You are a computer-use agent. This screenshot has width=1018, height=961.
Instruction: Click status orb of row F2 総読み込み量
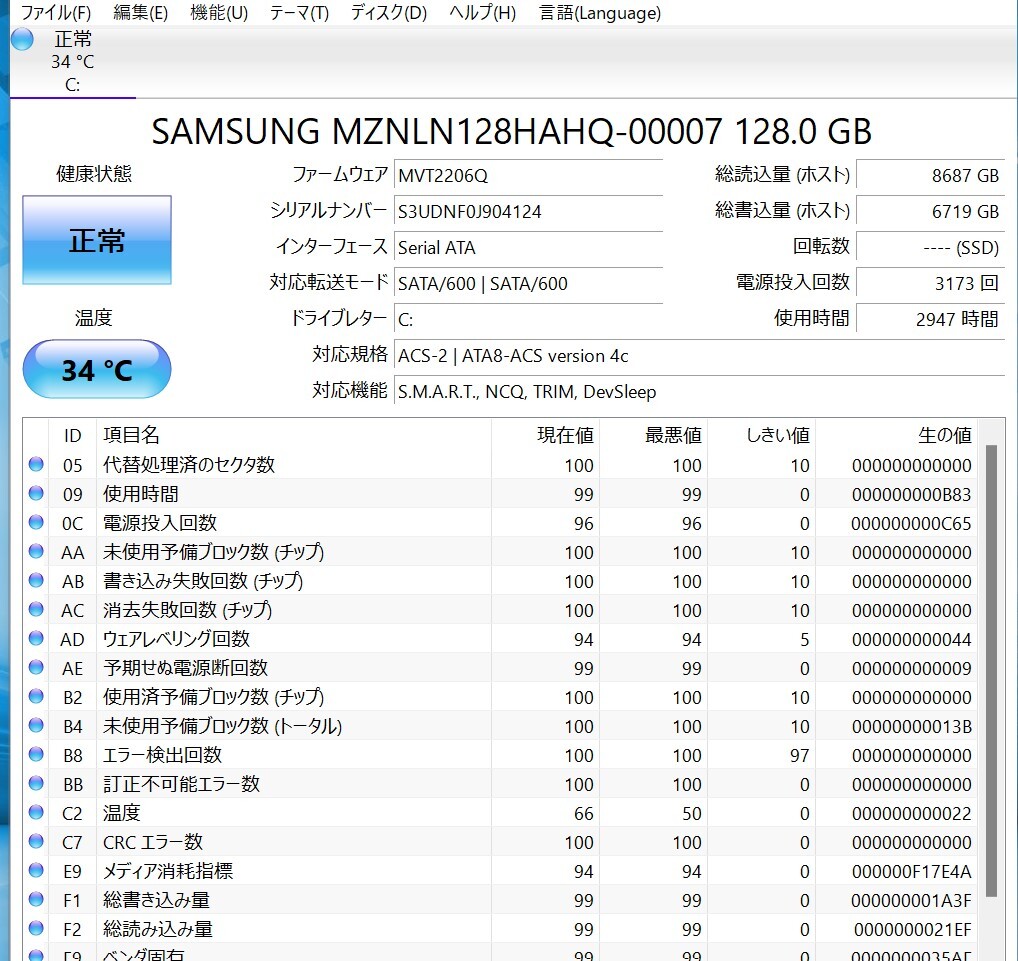point(36,929)
